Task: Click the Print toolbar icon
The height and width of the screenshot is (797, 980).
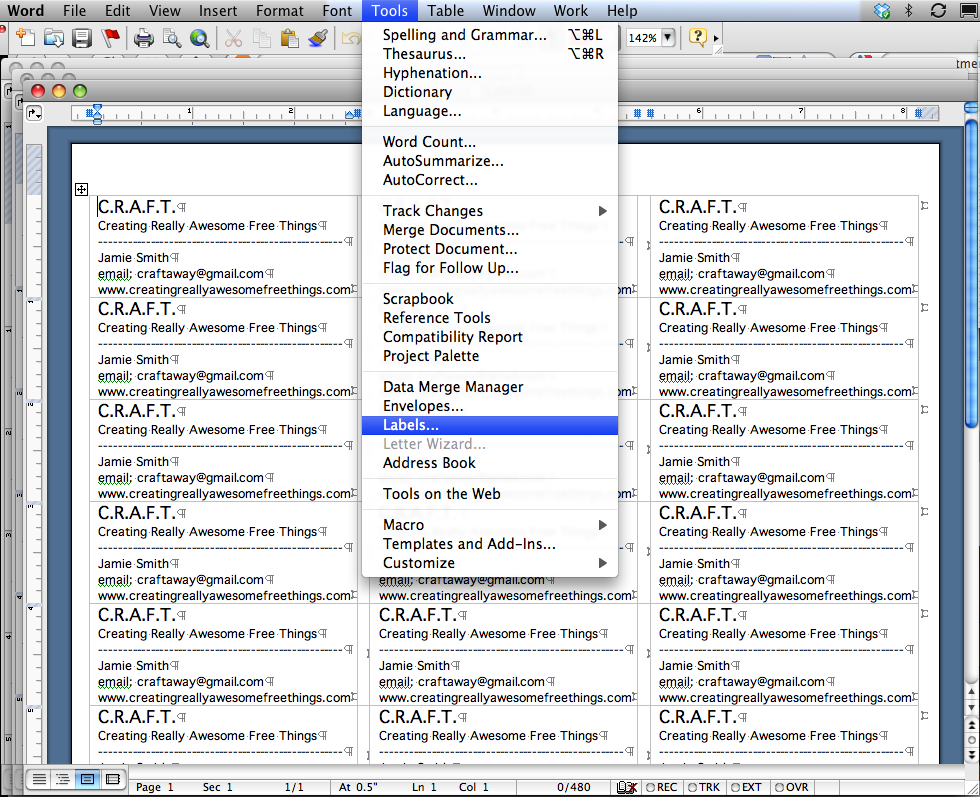Action: tap(144, 38)
